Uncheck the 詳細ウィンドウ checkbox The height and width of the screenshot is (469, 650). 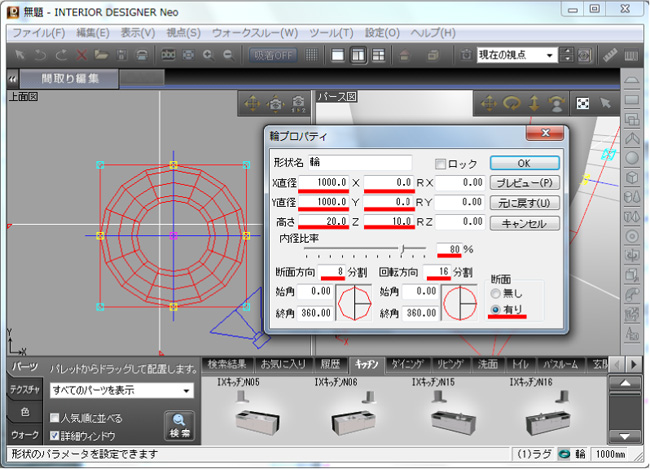click(55, 436)
